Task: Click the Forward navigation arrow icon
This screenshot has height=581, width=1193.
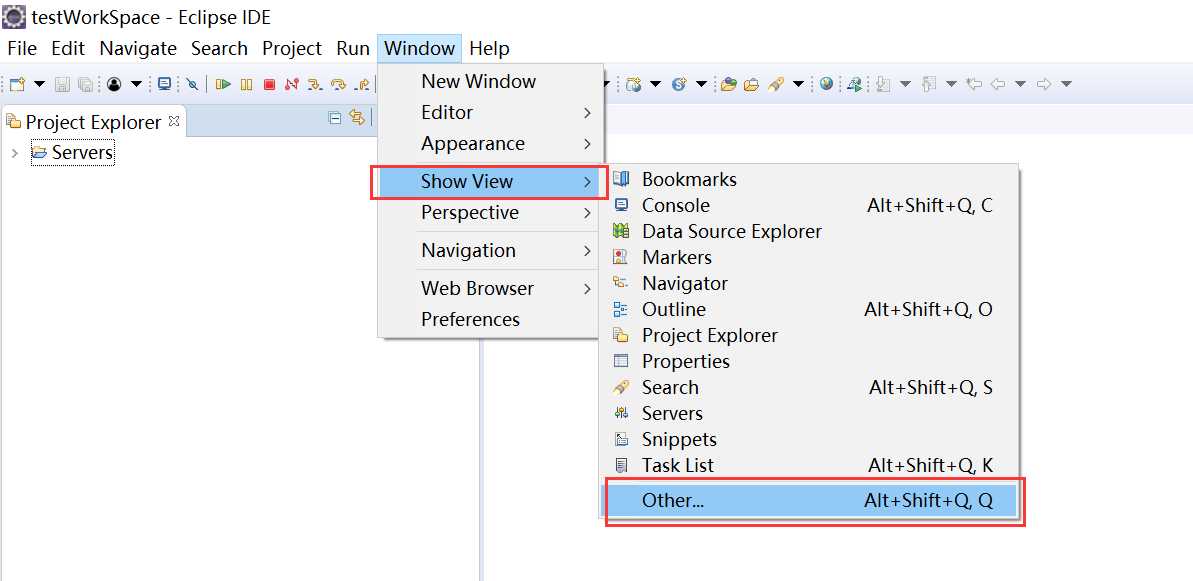Action: (x=1044, y=84)
